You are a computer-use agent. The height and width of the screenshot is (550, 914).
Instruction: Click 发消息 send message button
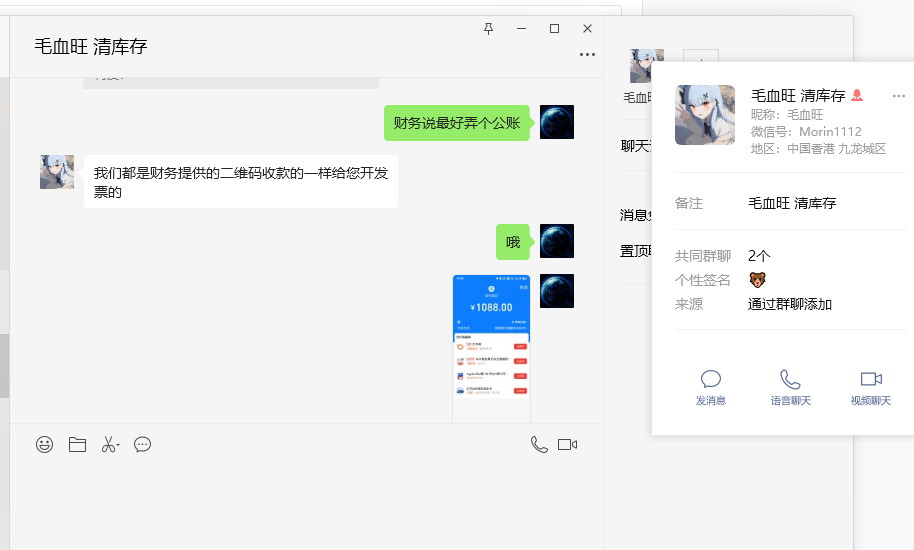(x=711, y=387)
